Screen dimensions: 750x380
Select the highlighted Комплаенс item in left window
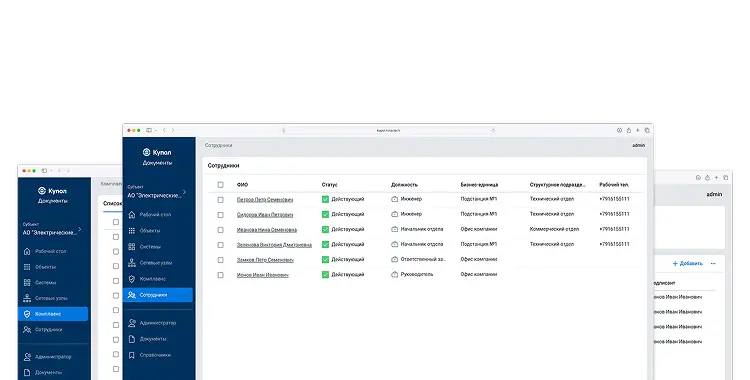coord(53,314)
